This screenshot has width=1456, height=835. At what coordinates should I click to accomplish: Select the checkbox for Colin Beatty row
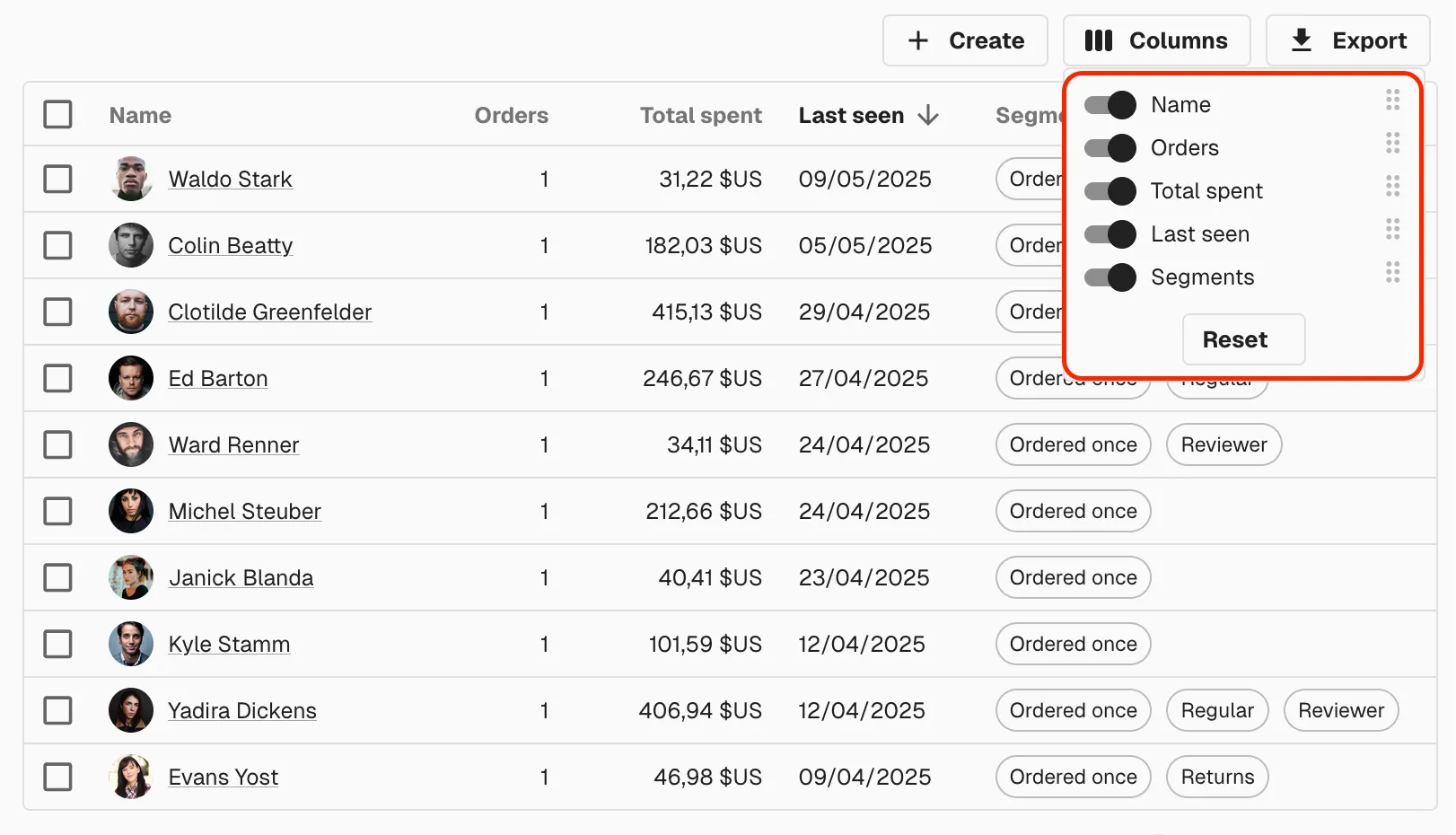58,245
